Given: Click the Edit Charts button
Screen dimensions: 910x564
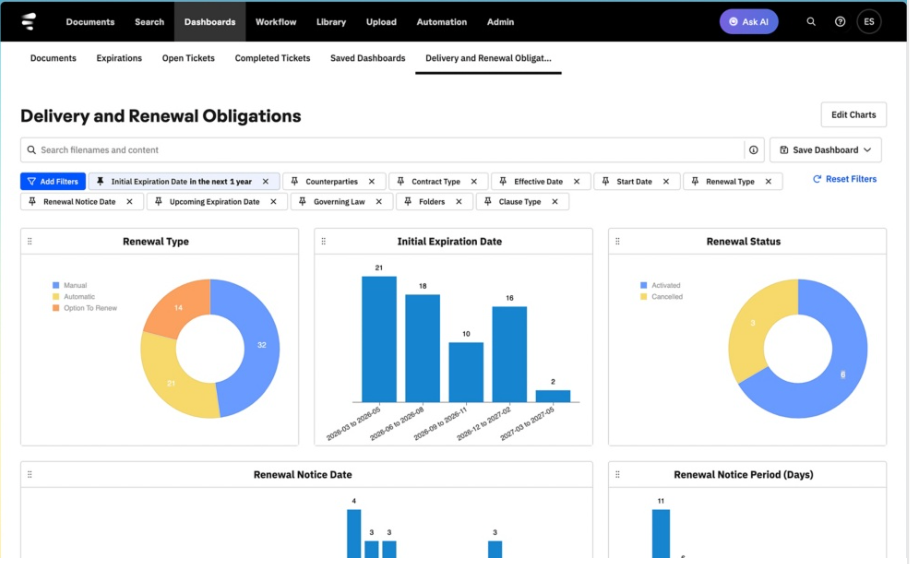Looking at the screenshot, I should coord(854,115).
